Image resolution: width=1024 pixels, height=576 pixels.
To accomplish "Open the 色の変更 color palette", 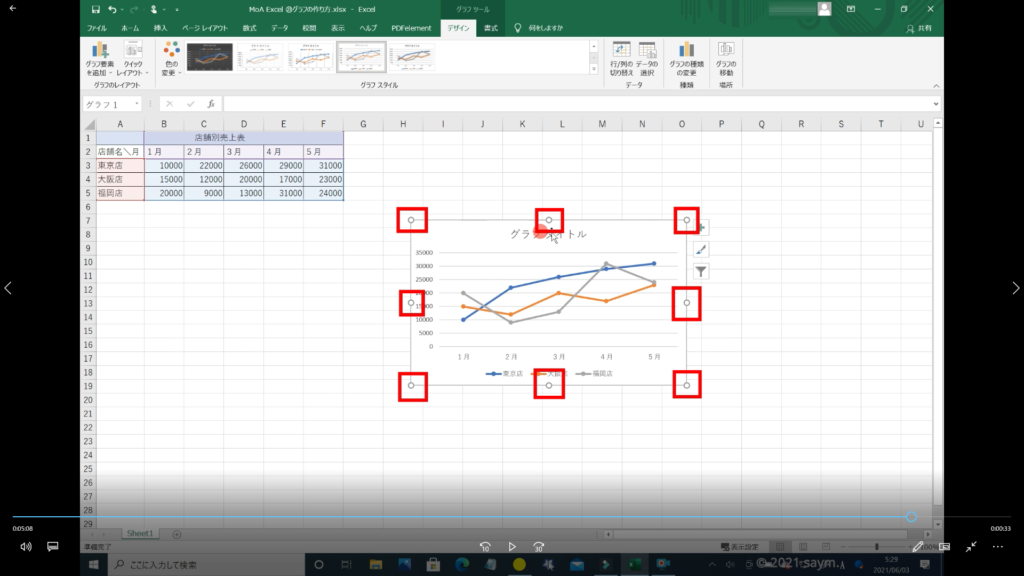I will (x=171, y=59).
